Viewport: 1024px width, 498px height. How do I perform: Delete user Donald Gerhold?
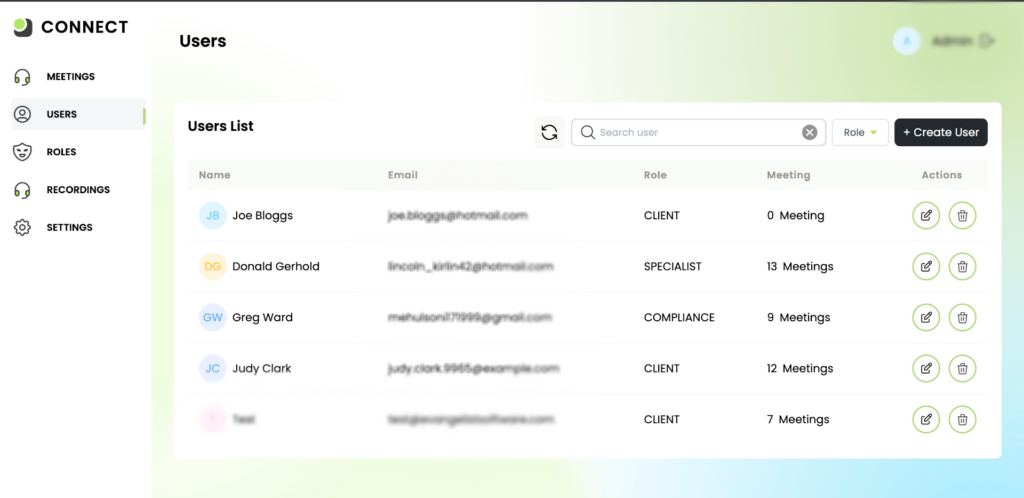point(962,266)
